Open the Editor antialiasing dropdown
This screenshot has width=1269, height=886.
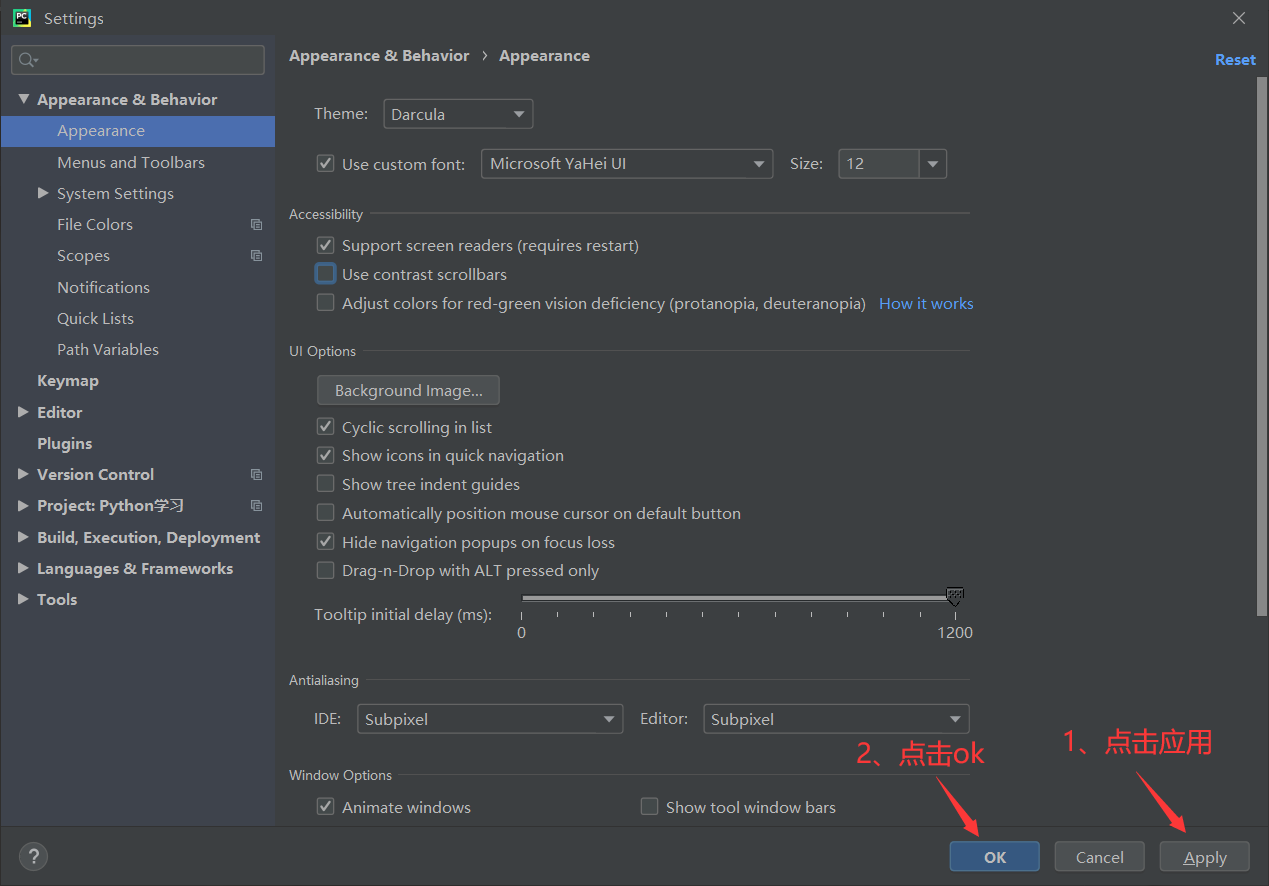(836, 719)
